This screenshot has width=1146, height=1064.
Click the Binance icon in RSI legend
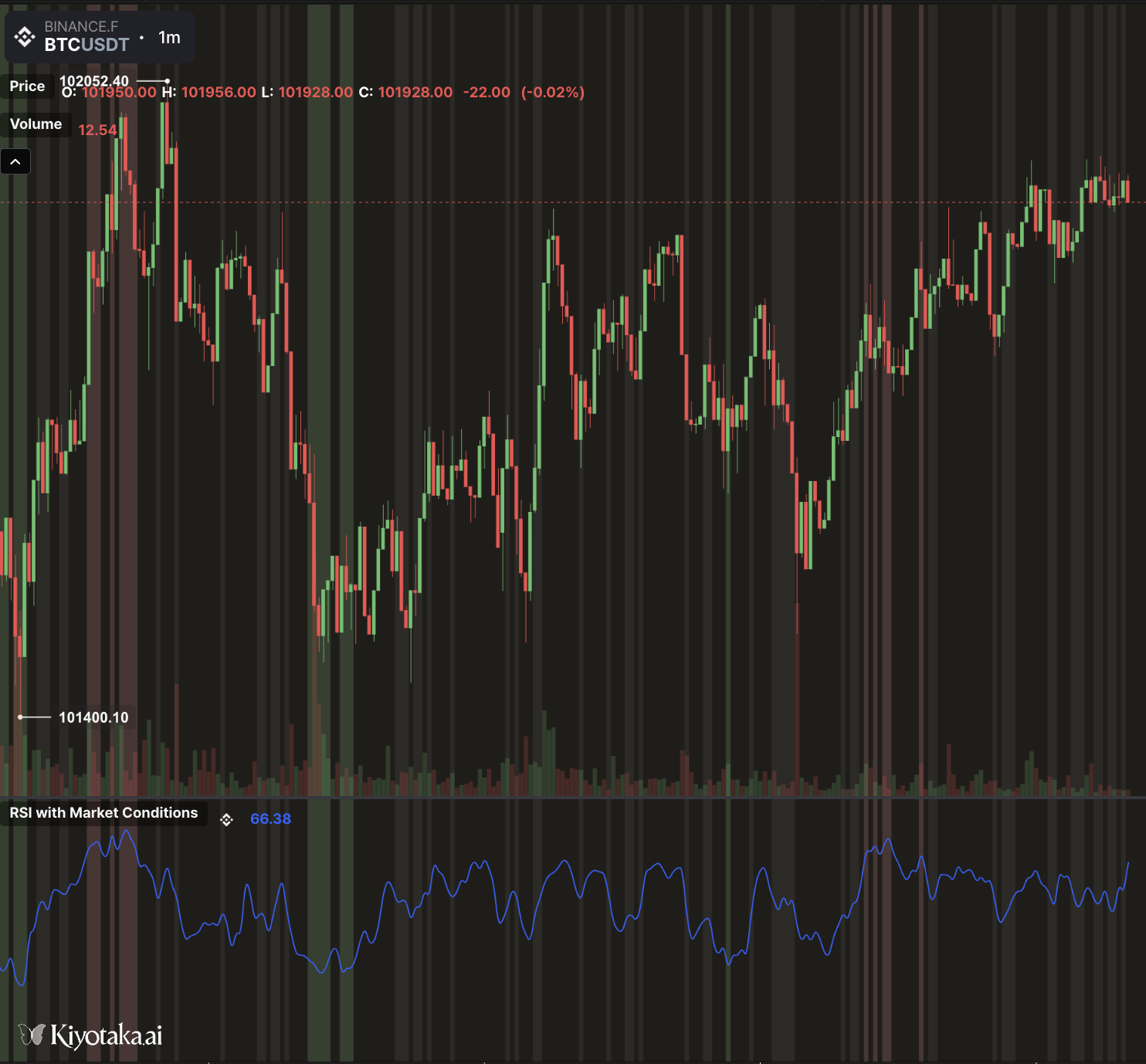click(x=226, y=819)
